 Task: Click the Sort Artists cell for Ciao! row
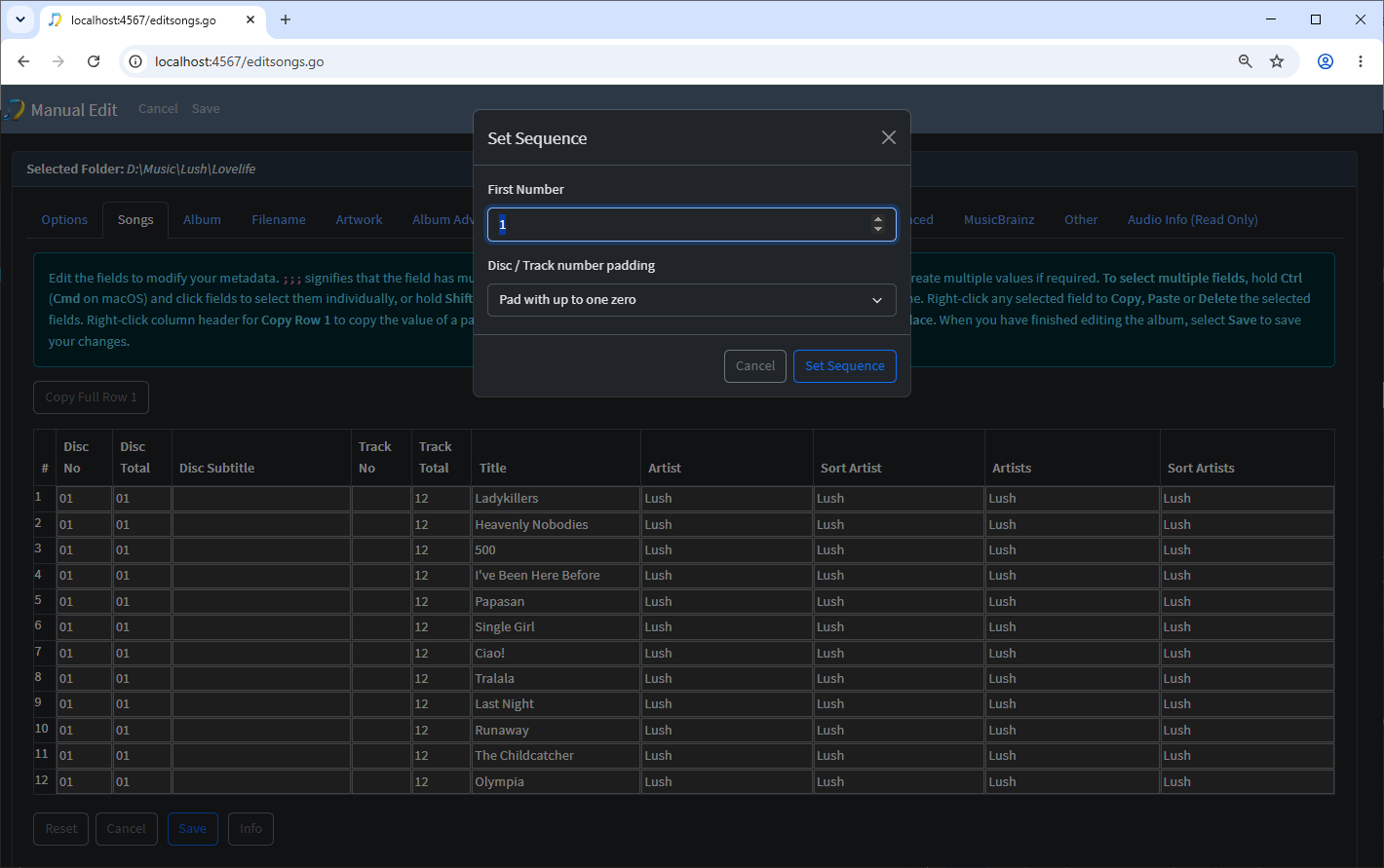tap(1248, 654)
